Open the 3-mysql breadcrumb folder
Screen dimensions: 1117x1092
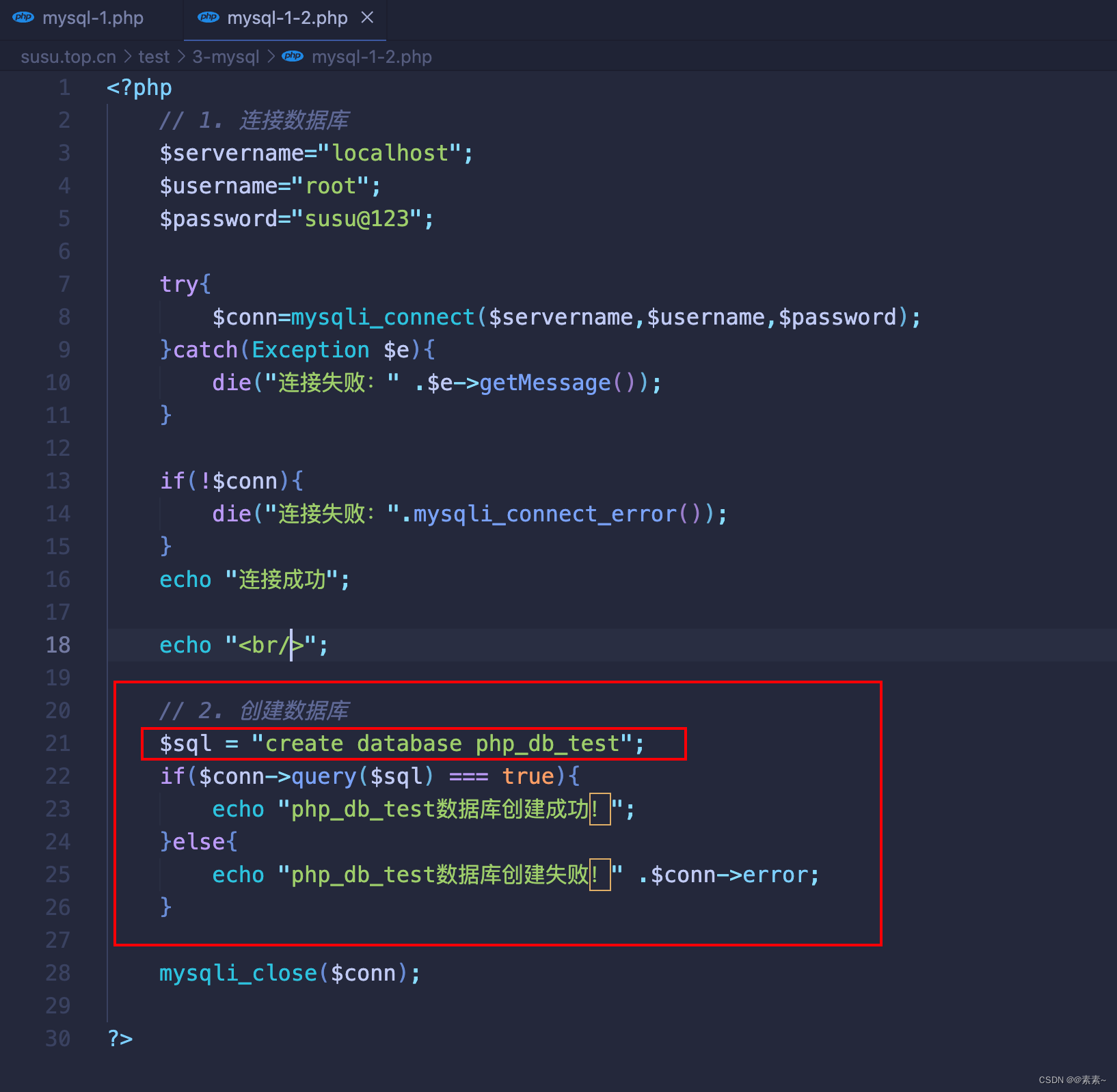226,57
